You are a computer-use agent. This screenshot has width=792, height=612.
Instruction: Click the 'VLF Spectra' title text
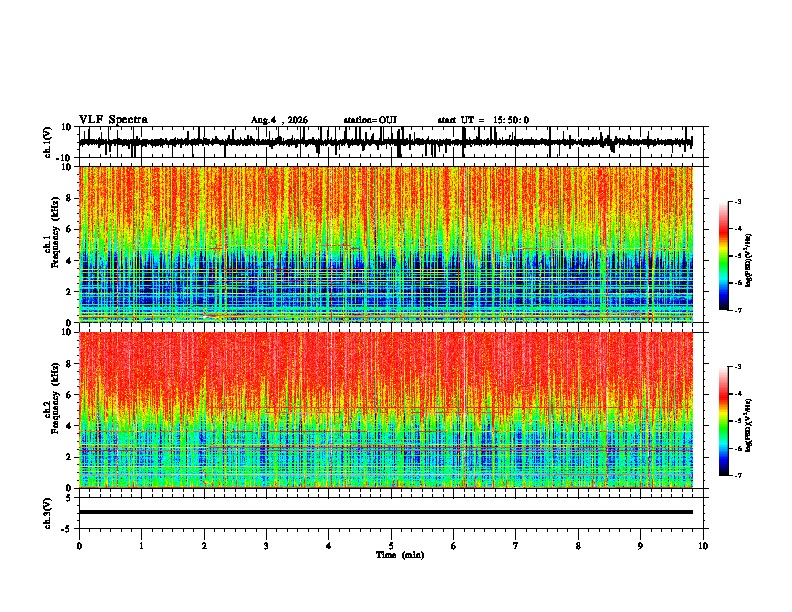tap(113, 120)
